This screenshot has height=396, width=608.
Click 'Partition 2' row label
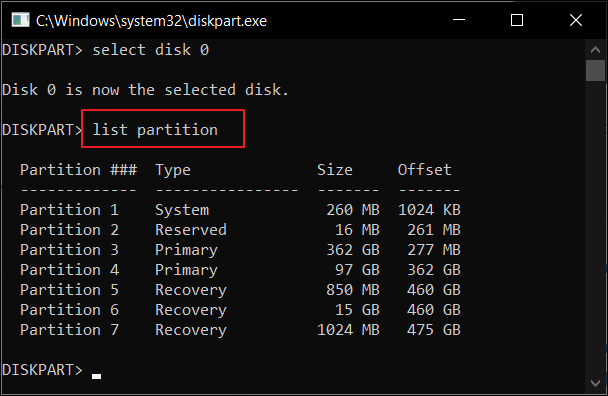pos(69,230)
